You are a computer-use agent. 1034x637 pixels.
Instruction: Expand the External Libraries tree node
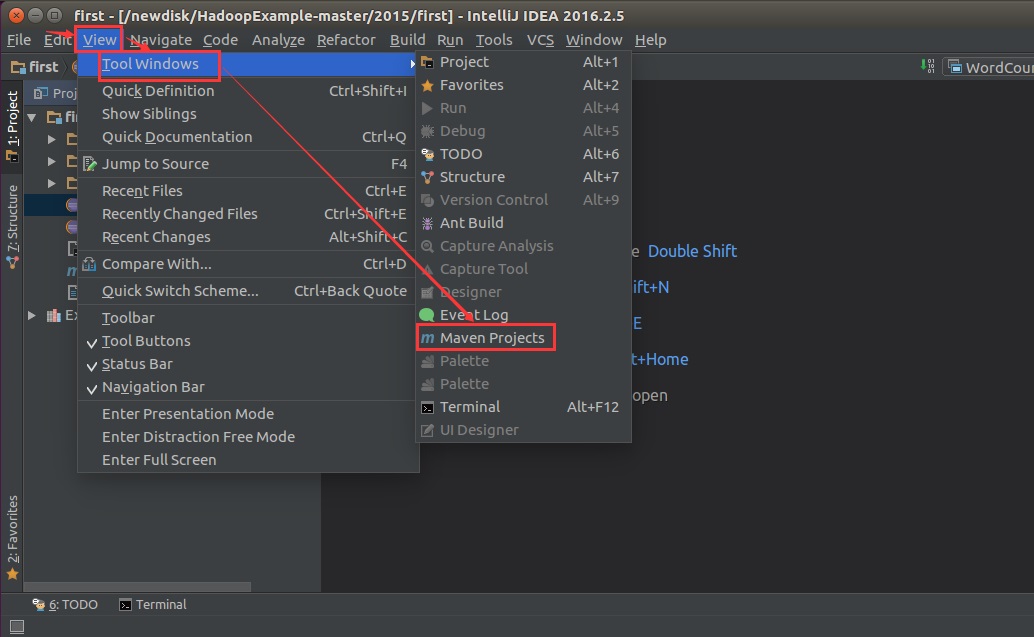click(33, 316)
